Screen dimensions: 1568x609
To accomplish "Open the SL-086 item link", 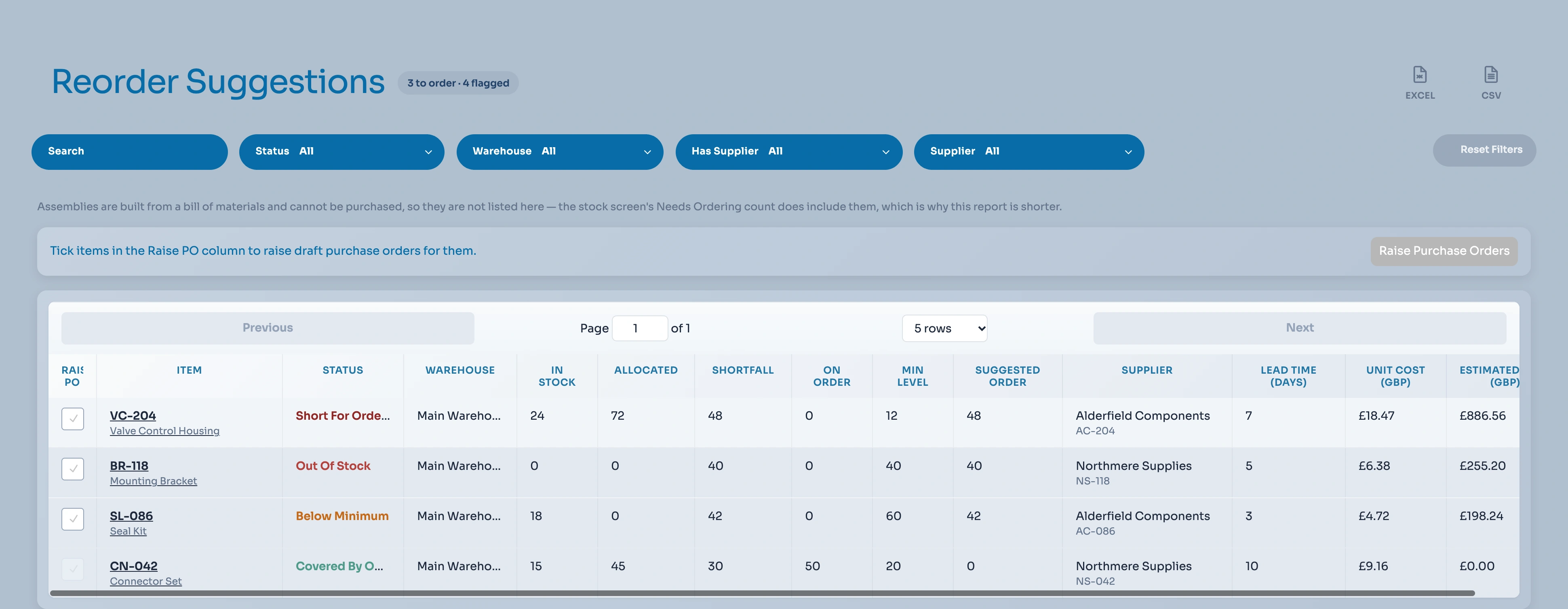I will [x=131, y=516].
